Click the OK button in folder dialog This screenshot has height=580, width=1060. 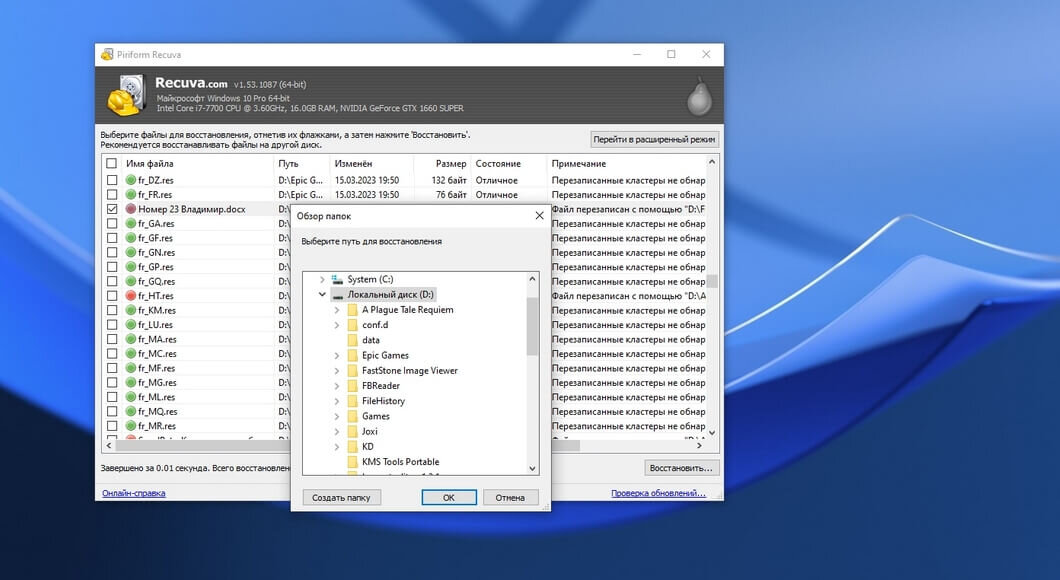(449, 498)
